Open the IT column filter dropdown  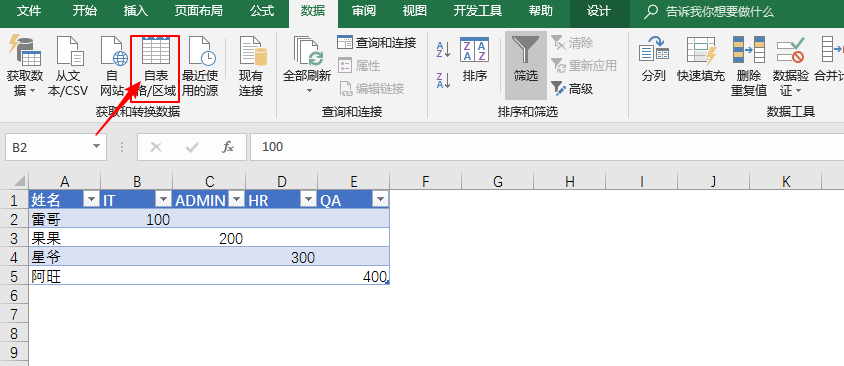pos(164,200)
